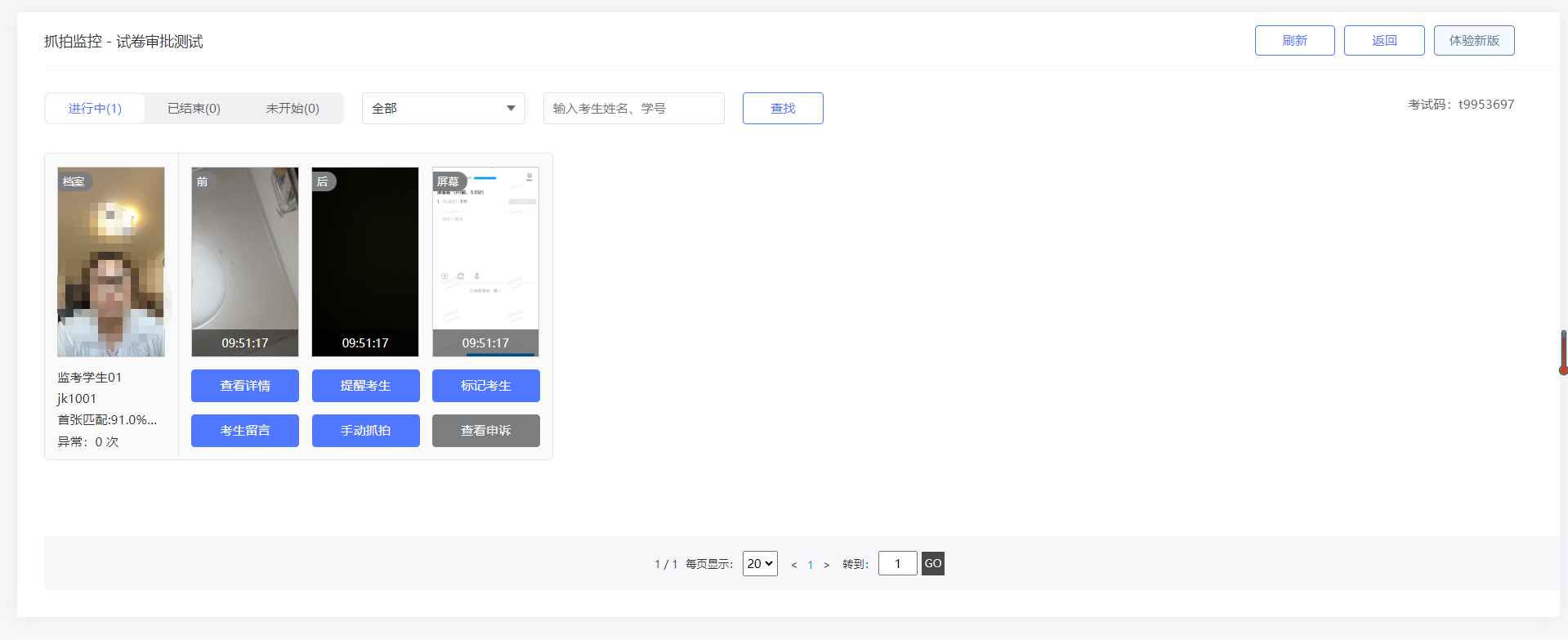Viewport: 1568px width, 640px height.
Task: Focus the student name search field
Action: point(633,109)
